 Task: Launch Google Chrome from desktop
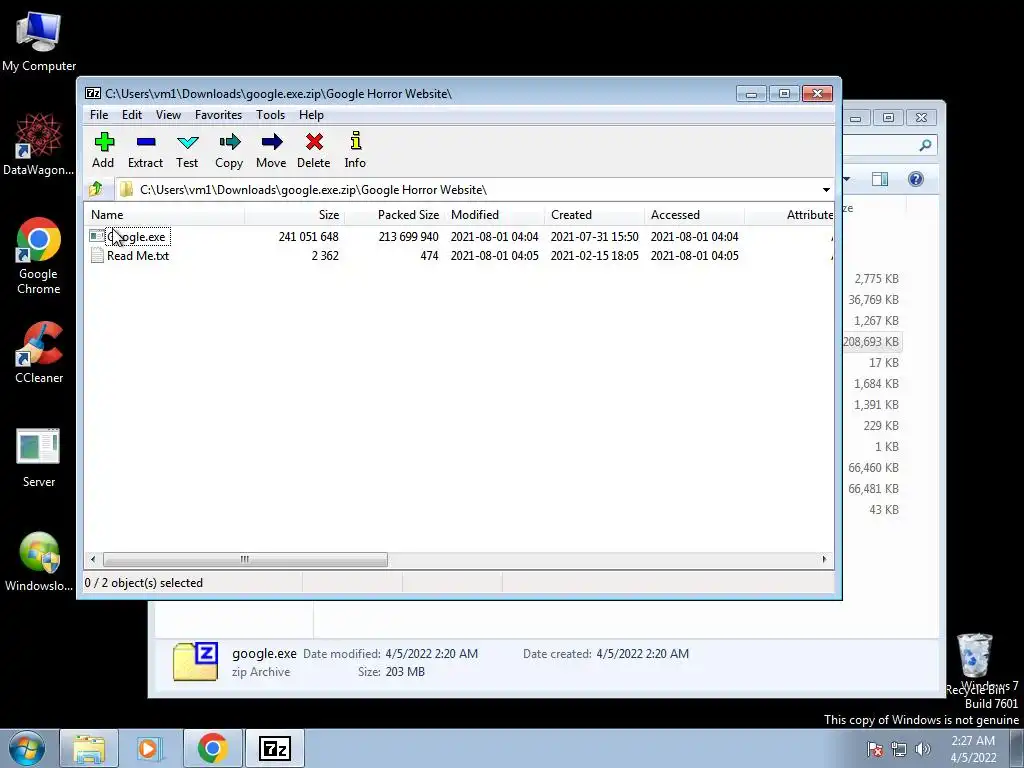39,255
